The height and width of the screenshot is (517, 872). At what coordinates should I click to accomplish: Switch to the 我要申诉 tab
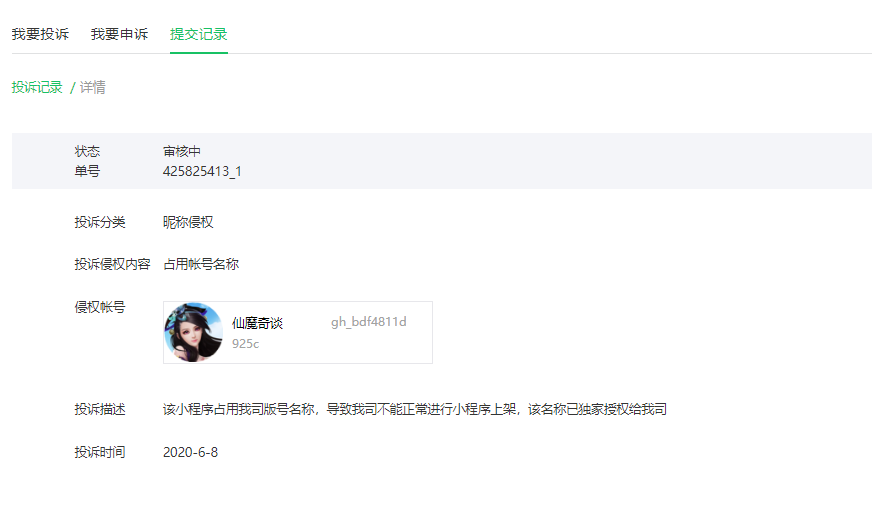click(x=119, y=34)
